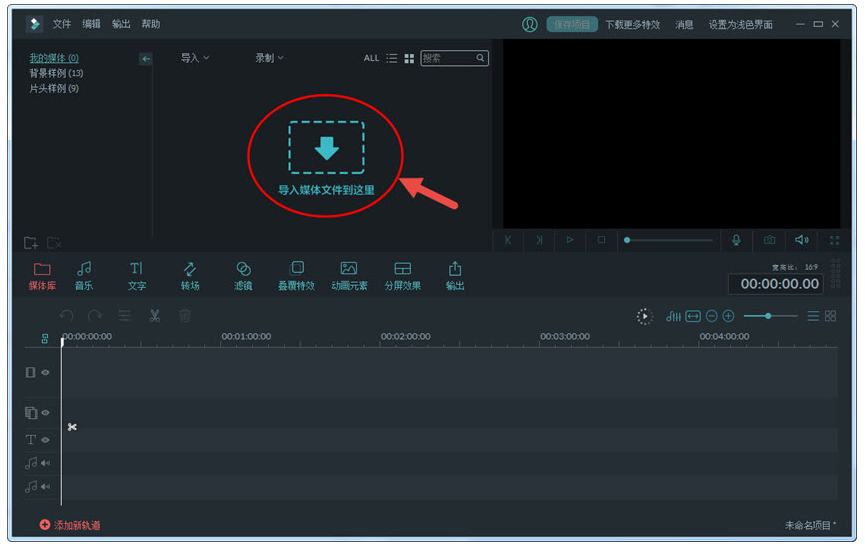Take a snapshot with the camera icon
Image resolution: width=865 pixels, height=546 pixels.
click(770, 240)
